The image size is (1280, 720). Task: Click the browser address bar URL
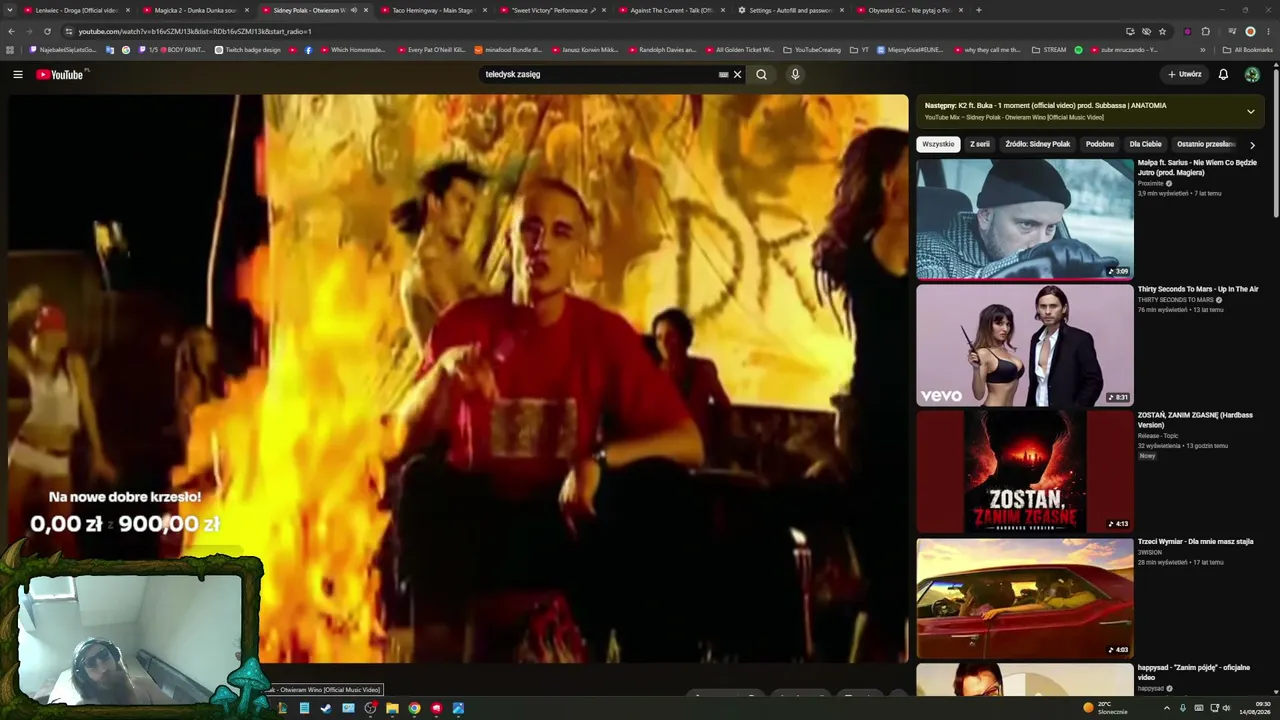pyautogui.click(x=195, y=31)
